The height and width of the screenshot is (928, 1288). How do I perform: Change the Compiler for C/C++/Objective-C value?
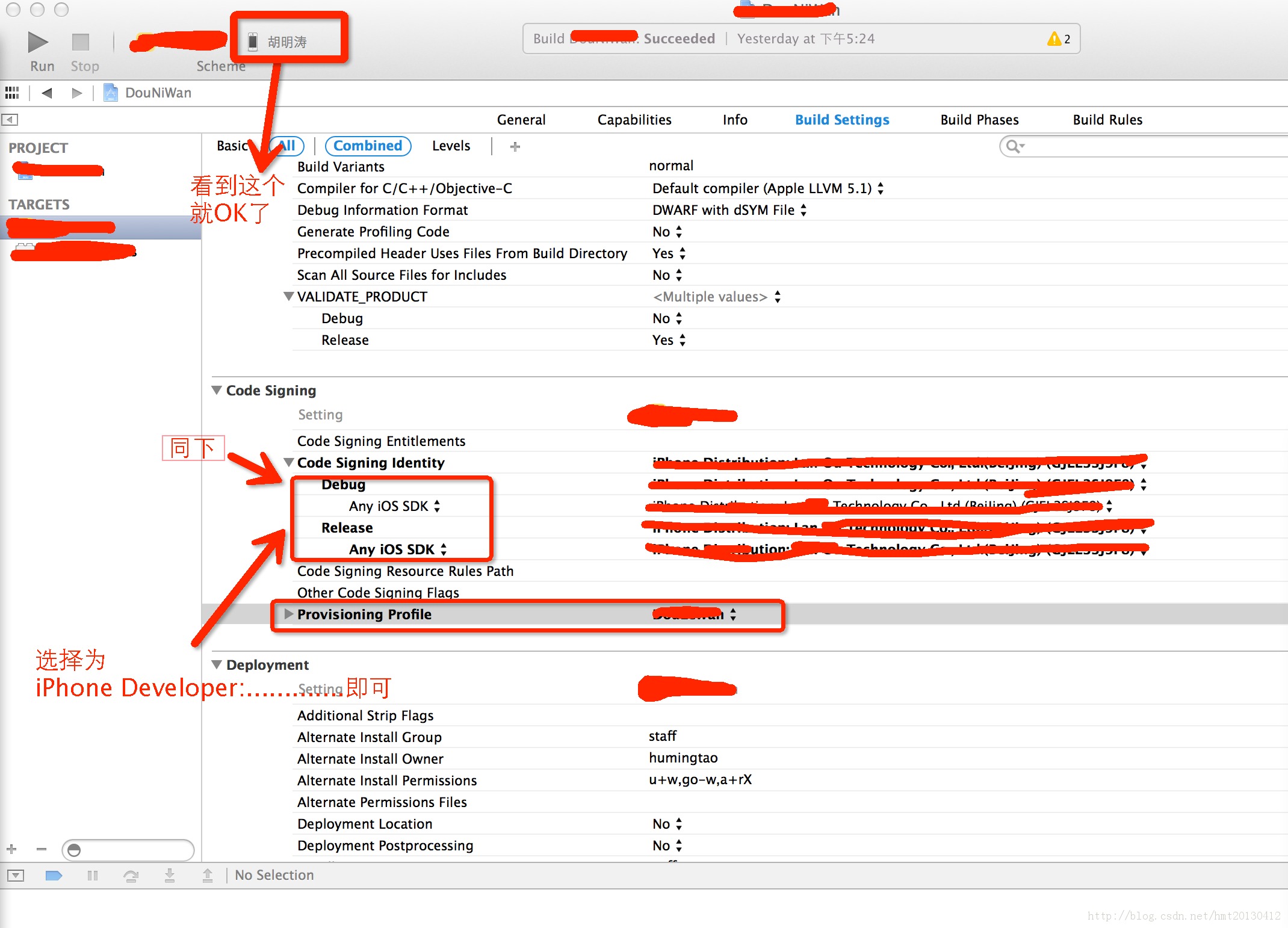(768, 188)
